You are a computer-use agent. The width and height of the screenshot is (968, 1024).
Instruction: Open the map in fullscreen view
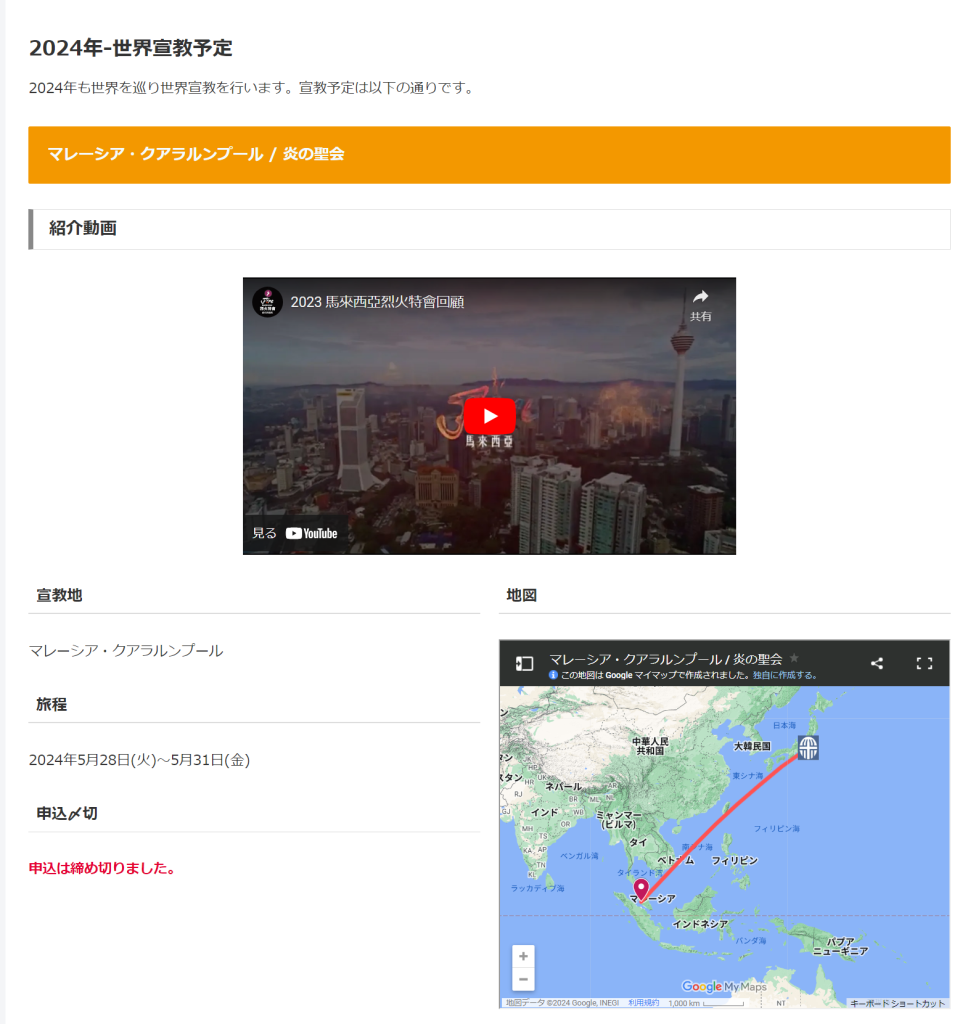pyautogui.click(x=924, y=663)
